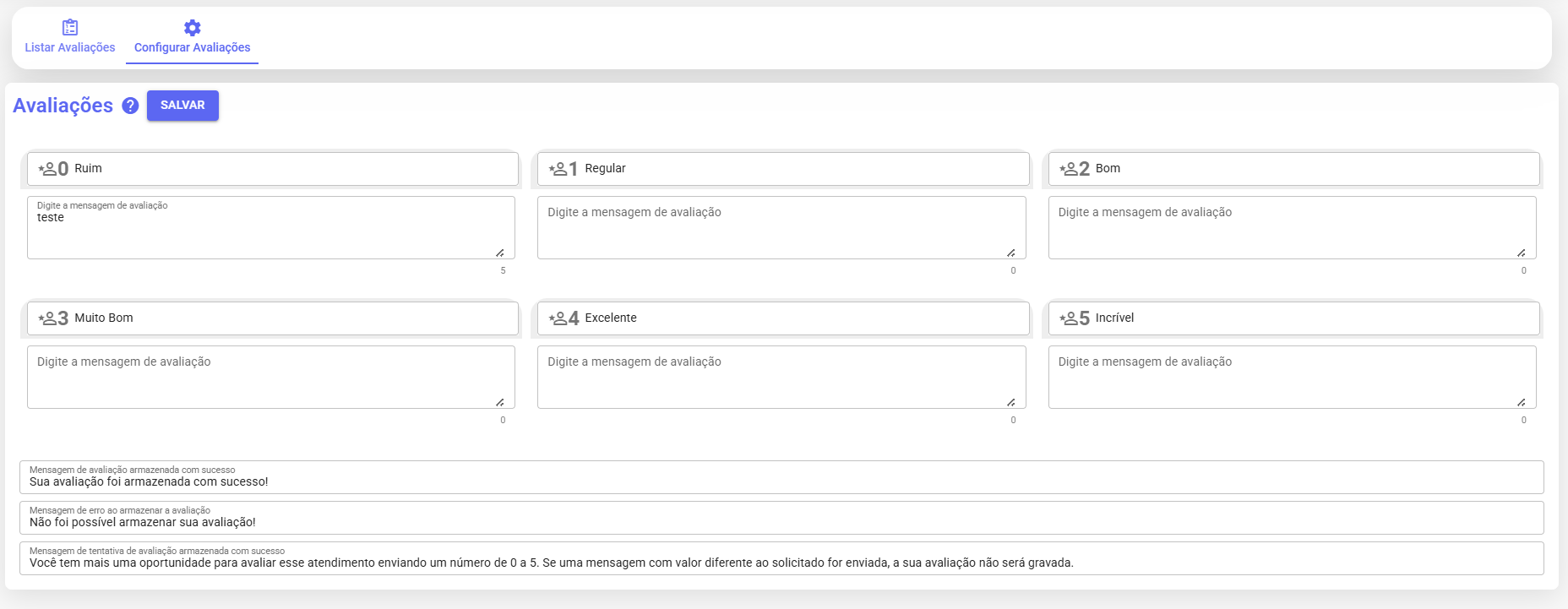Click the rating 3 person-star icon
This screenshot has height=609, width=1568.
48,318
